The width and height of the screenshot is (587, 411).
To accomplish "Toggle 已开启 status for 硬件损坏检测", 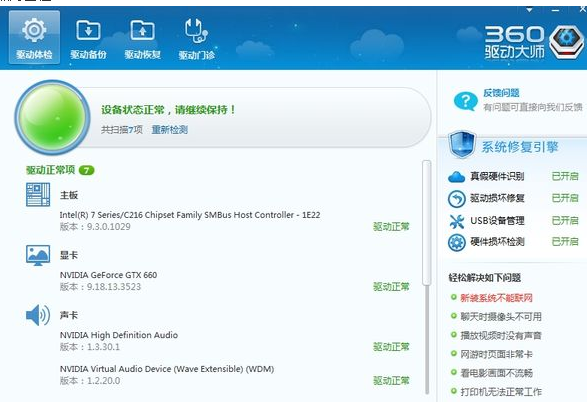I will [565, 242].
